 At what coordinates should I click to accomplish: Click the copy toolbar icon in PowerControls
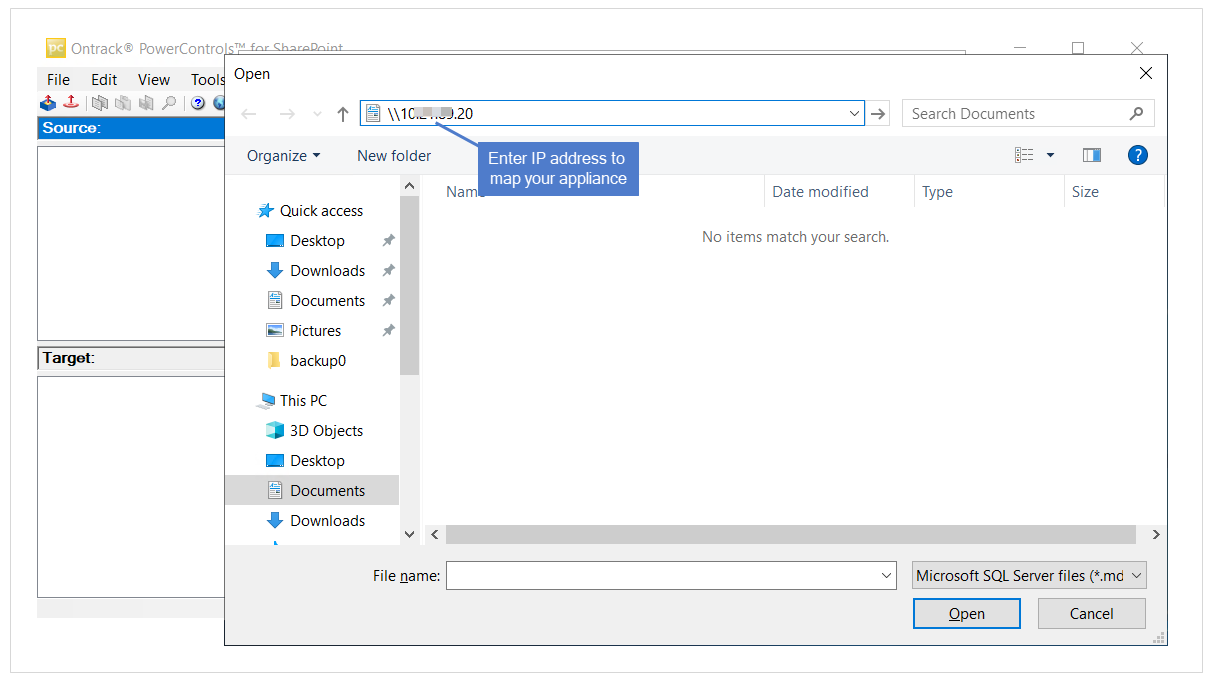point(100,102)
